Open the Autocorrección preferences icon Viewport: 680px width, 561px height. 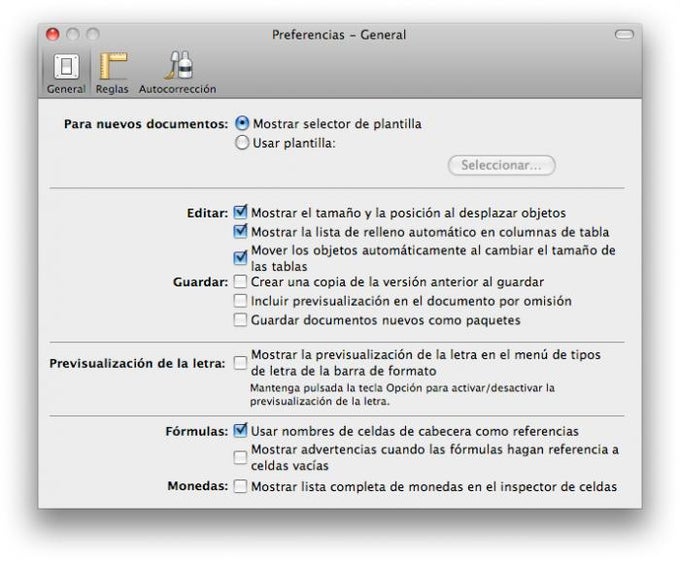177,72
